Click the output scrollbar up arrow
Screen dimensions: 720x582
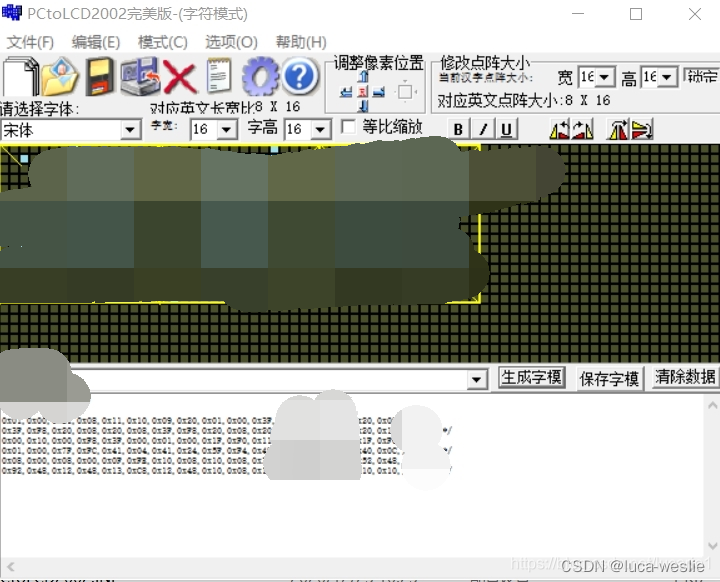click(x=712, y=405)
